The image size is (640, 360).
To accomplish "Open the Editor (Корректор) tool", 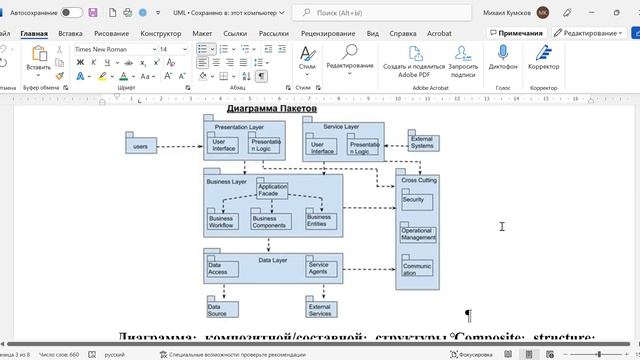I will [x=543, y=58].
